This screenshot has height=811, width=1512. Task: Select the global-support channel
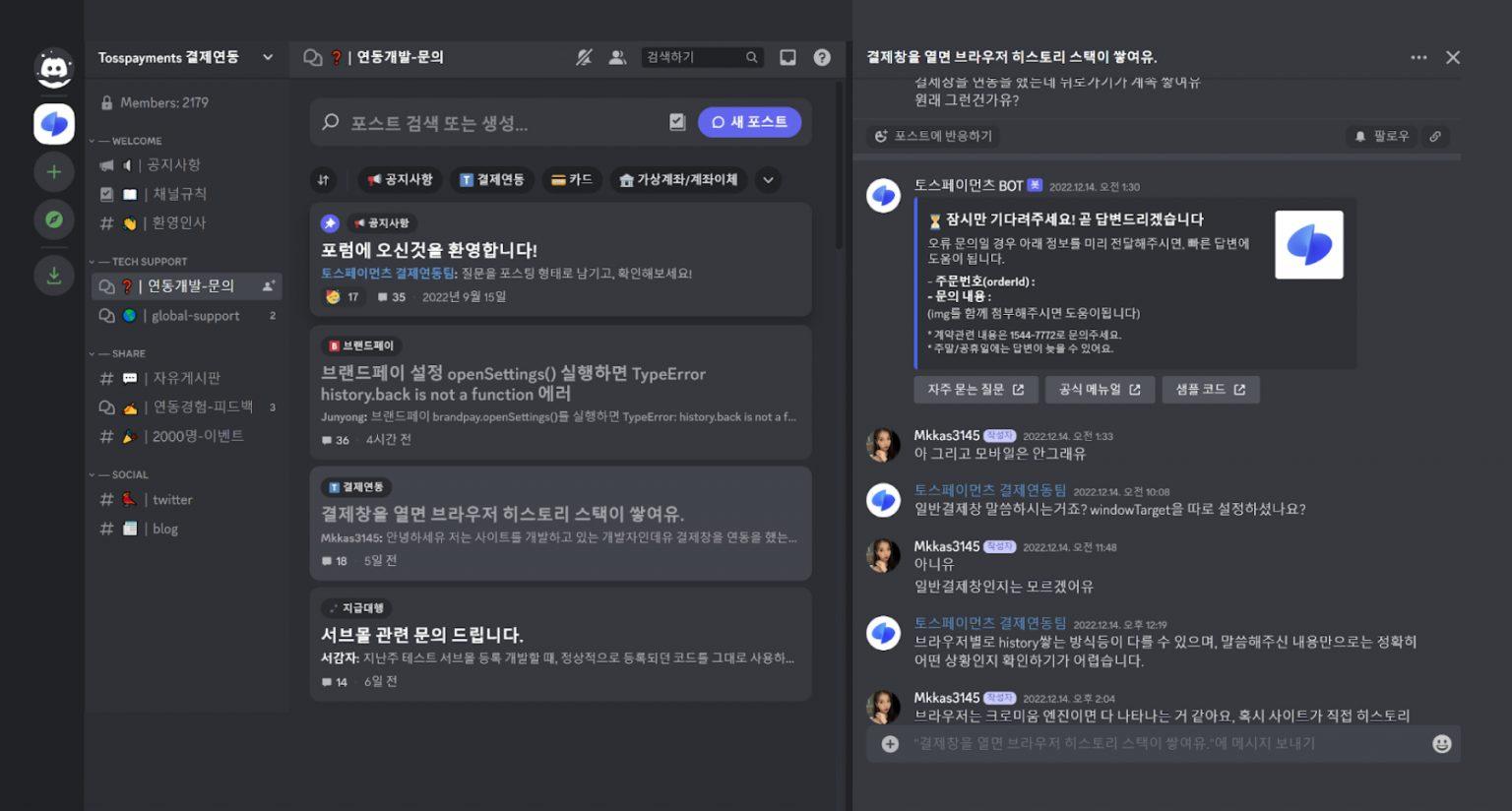195,316
